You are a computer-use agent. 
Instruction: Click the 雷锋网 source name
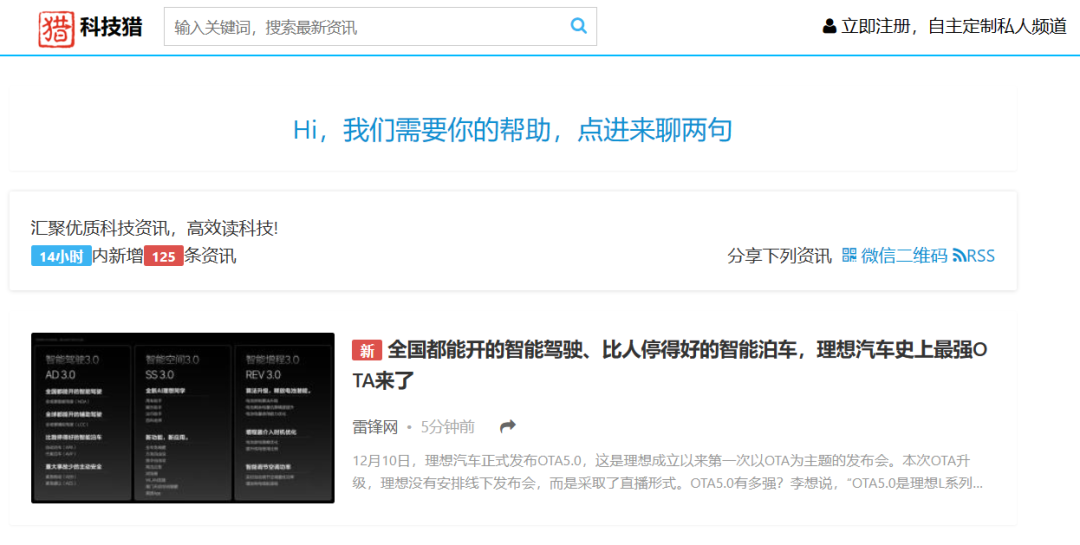coord(375,427)
